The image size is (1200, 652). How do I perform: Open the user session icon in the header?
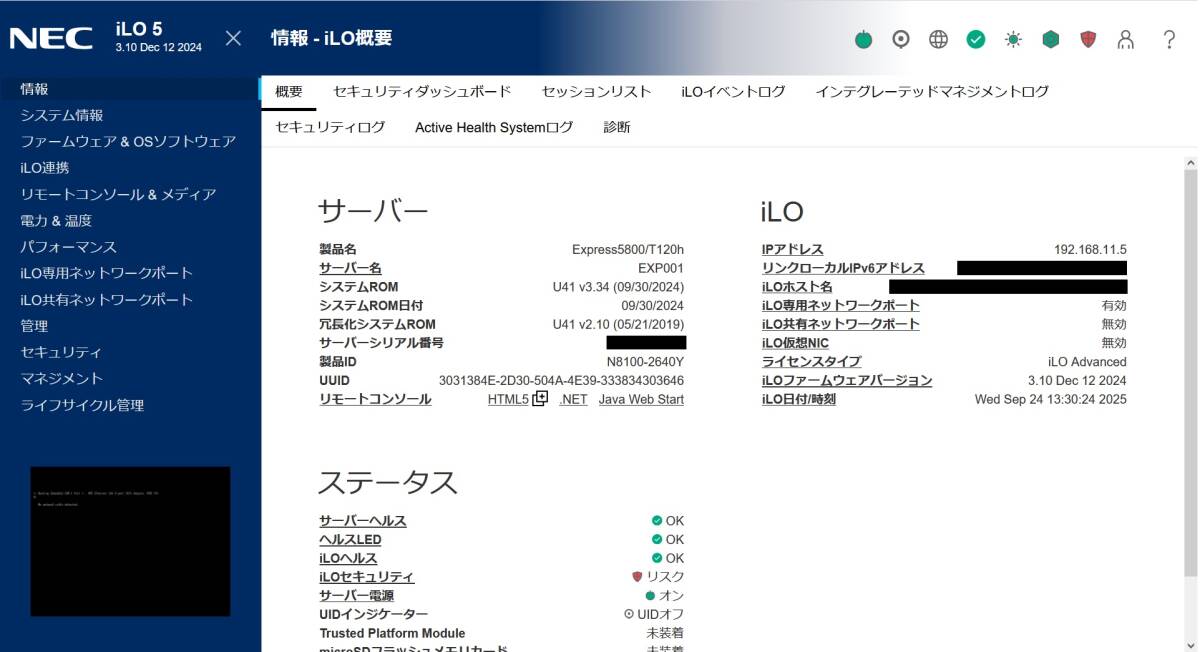click(x=1124, y=39)
